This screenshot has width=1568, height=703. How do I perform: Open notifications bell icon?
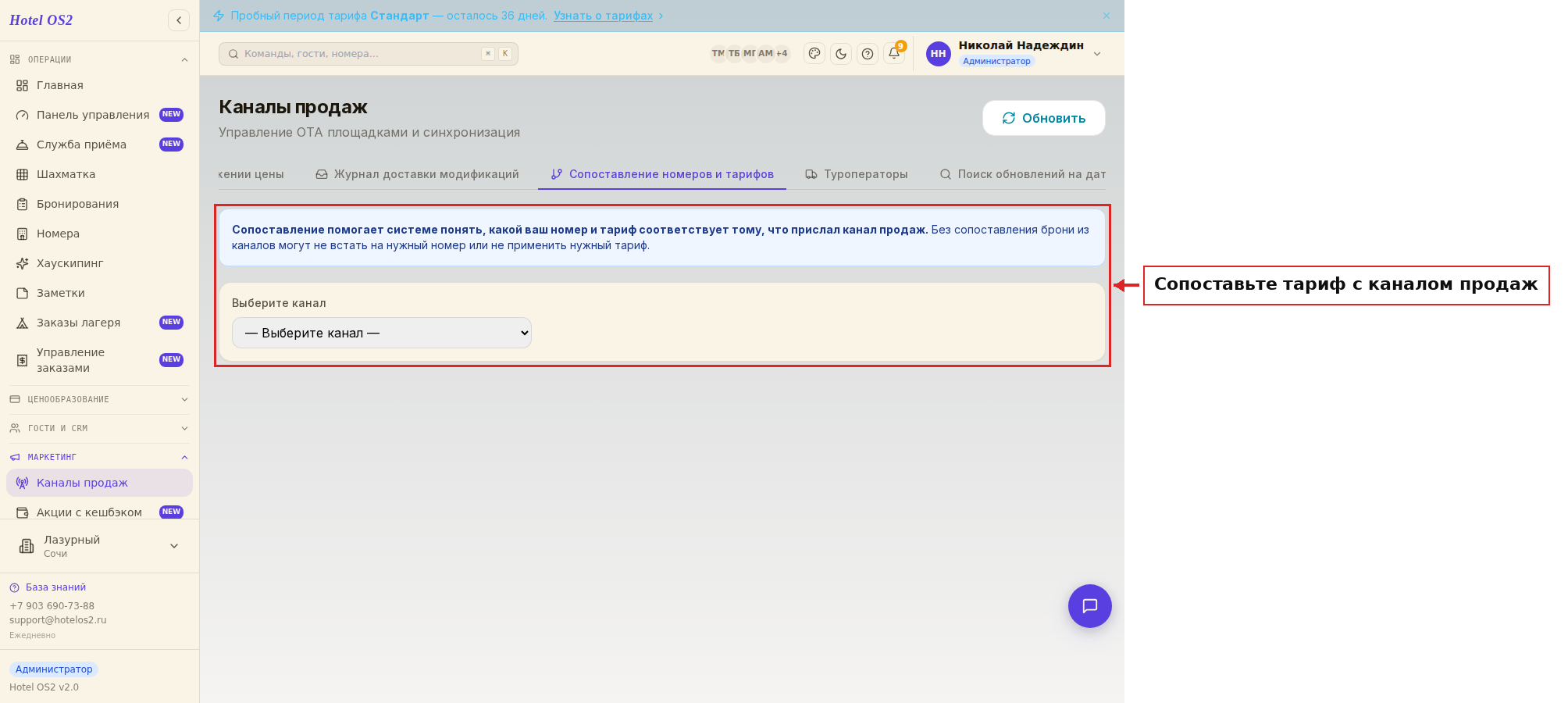click(x=894, y=54)
